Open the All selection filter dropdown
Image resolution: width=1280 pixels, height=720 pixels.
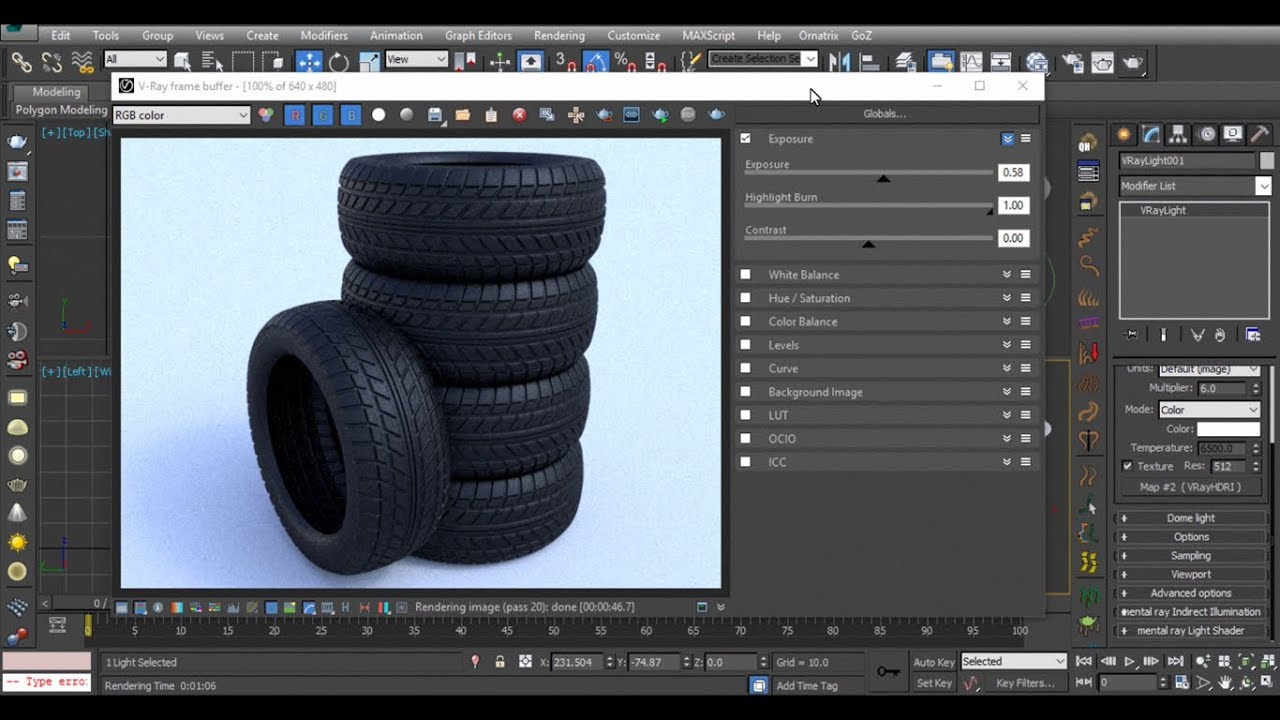pyautogui.click(x=134, y=59)
